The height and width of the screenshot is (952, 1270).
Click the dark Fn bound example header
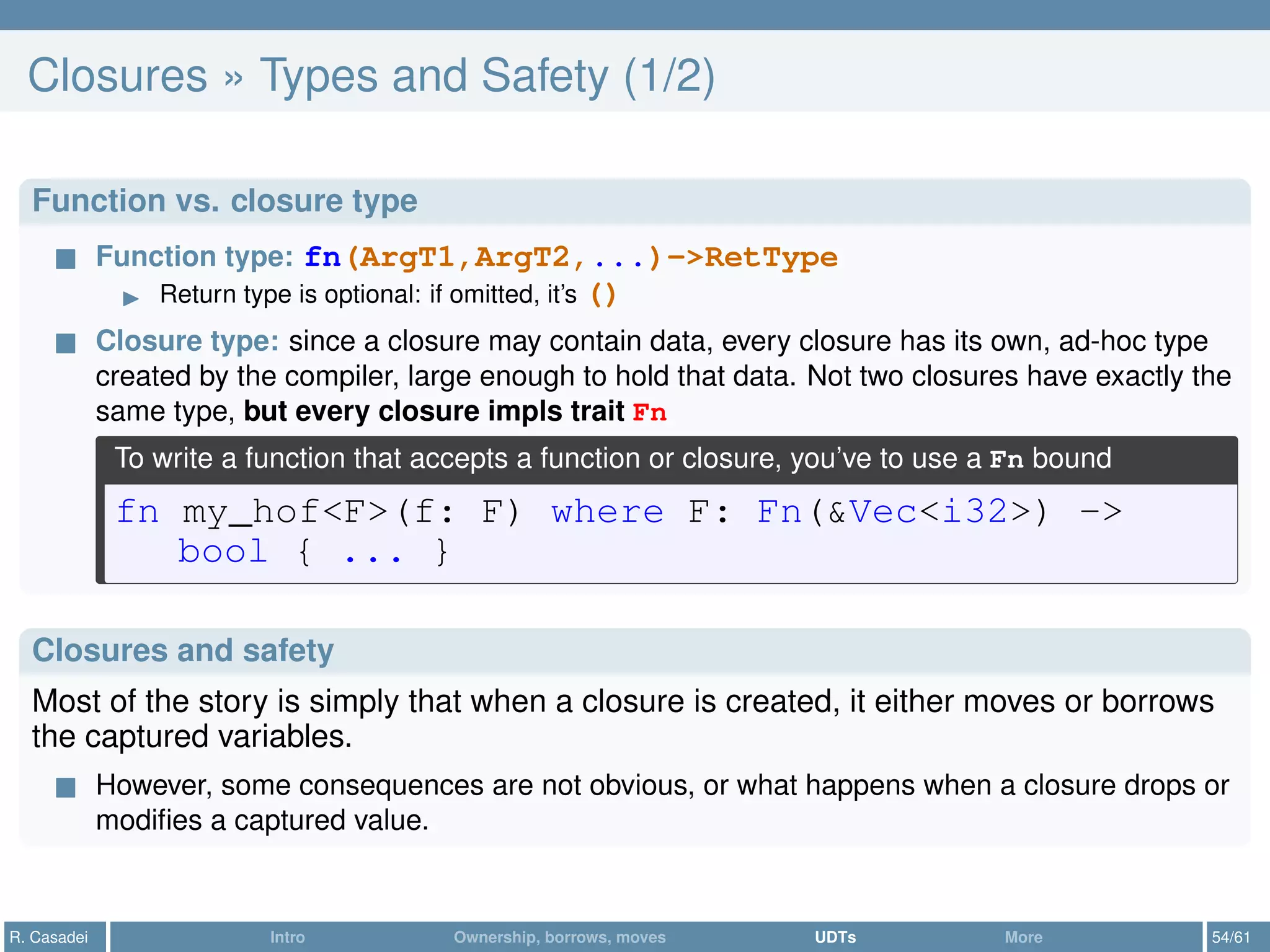click(x=613, y=459)
